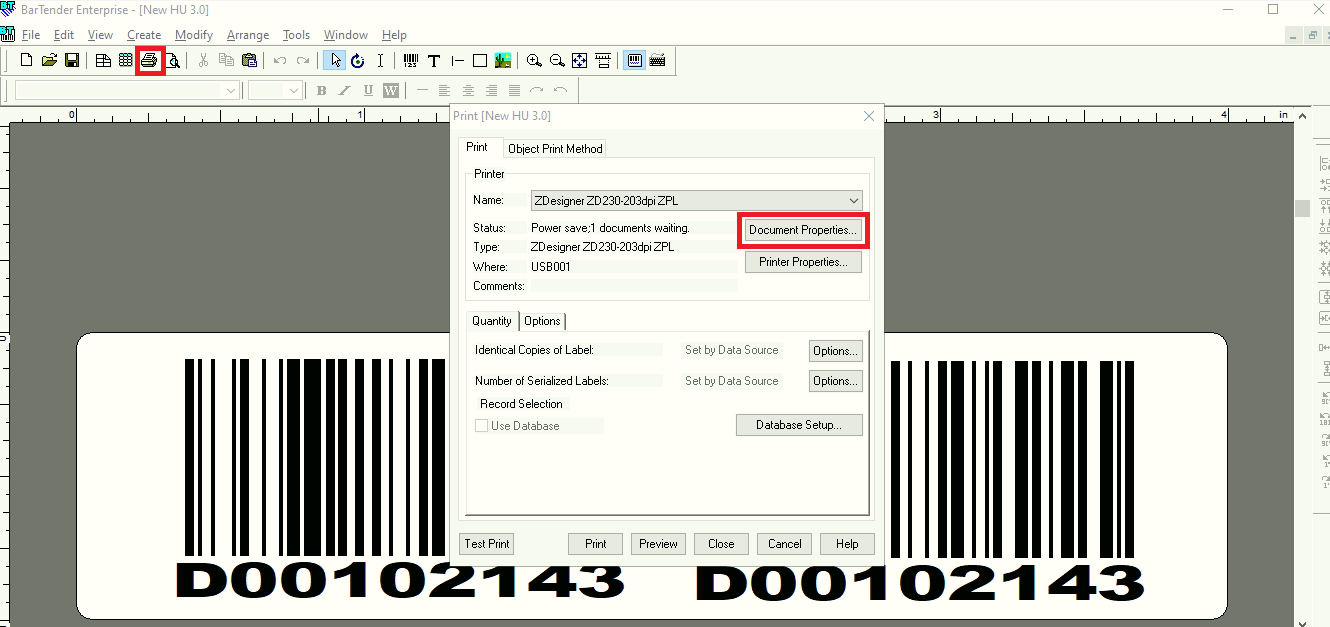Screen dimensions: 1330x627
Task: Align text center
Action: [x=468, y=91]
